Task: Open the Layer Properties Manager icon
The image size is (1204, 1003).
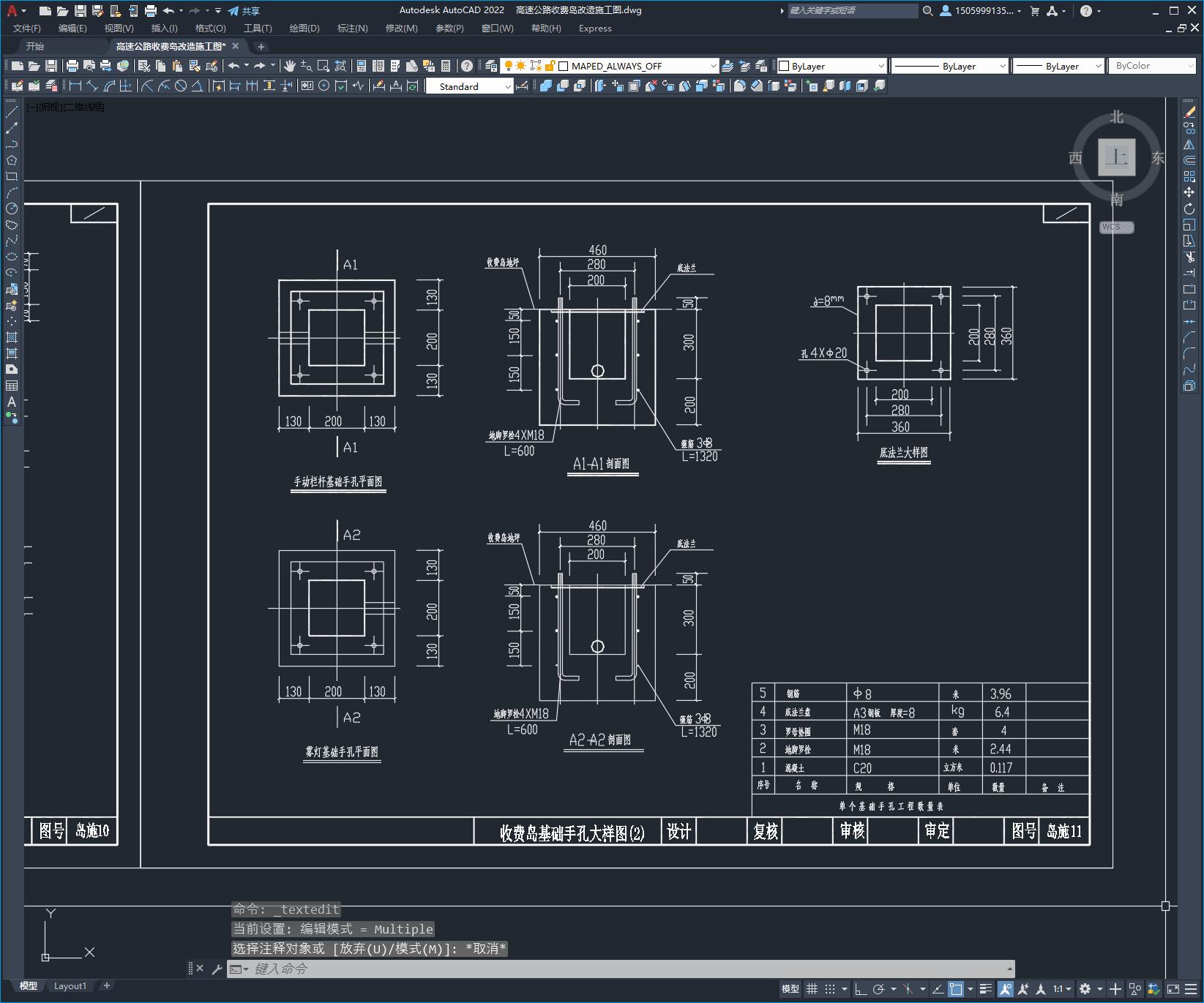Action: (x=491, y=66)
